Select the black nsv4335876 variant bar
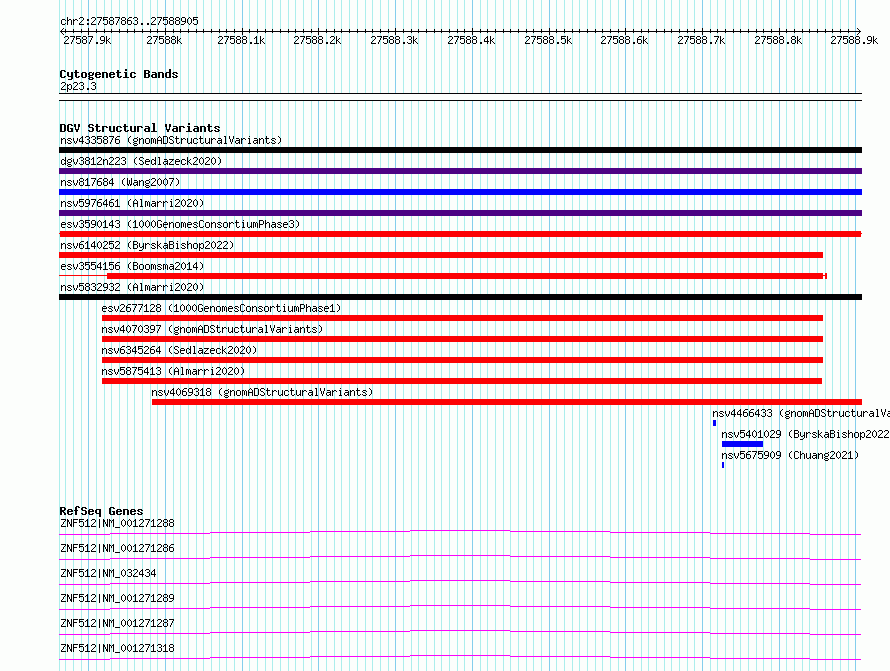The width and height of the screenshot is (890, 671). pyautogui.click(x=460, y=150)
